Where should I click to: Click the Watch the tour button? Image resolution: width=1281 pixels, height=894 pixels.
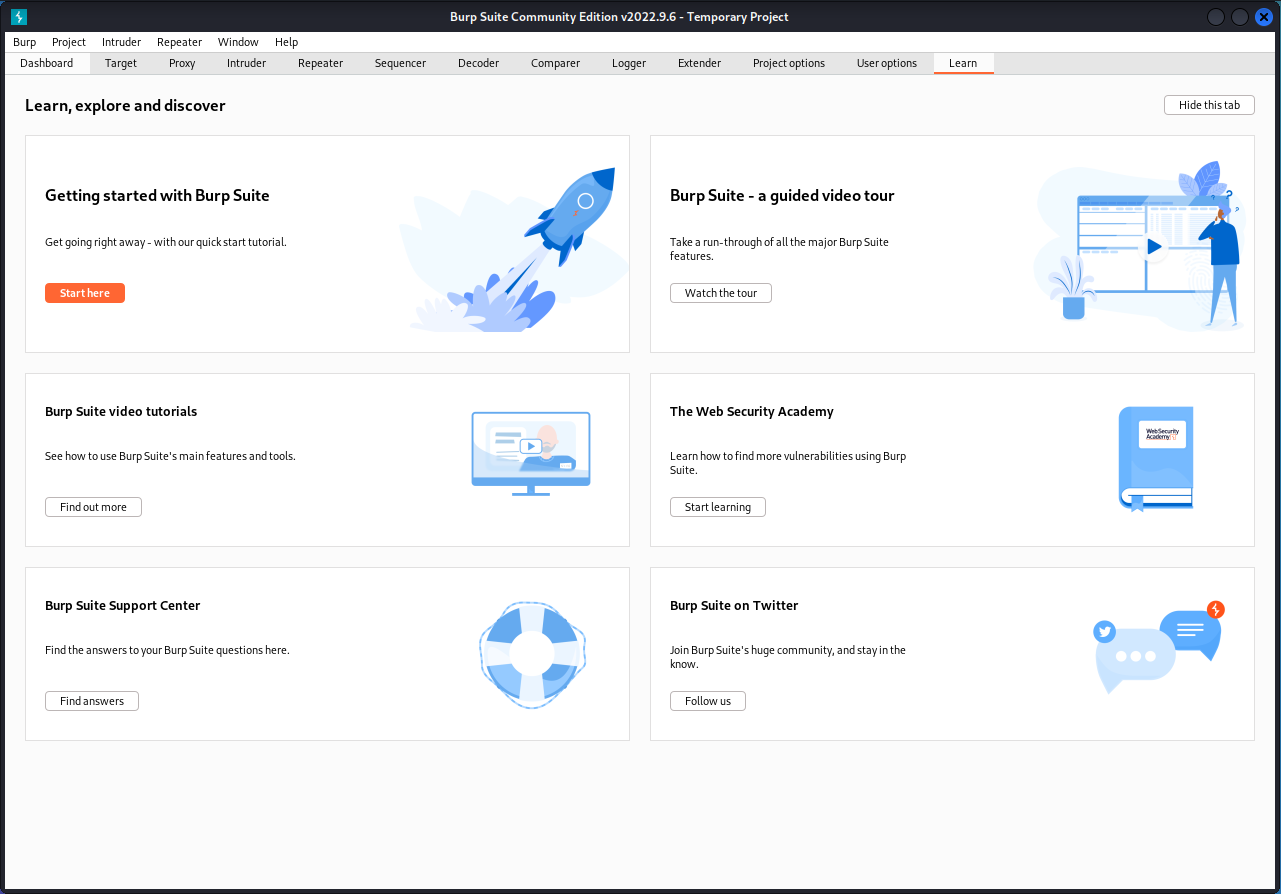(x=721, y=293)
